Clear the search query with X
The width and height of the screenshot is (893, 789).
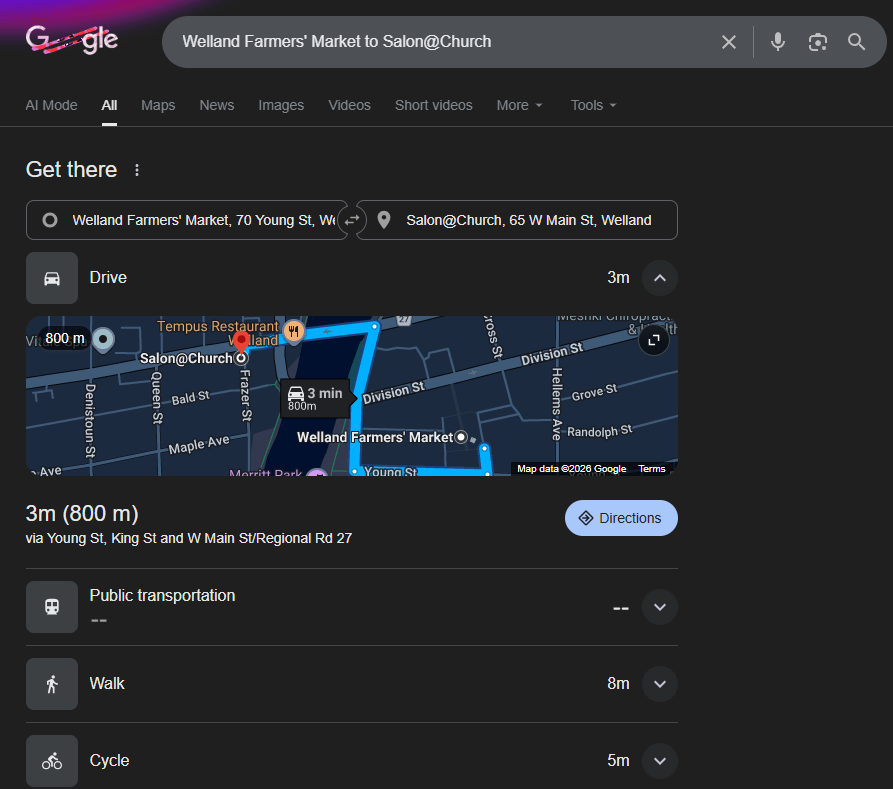pos(728,42)
